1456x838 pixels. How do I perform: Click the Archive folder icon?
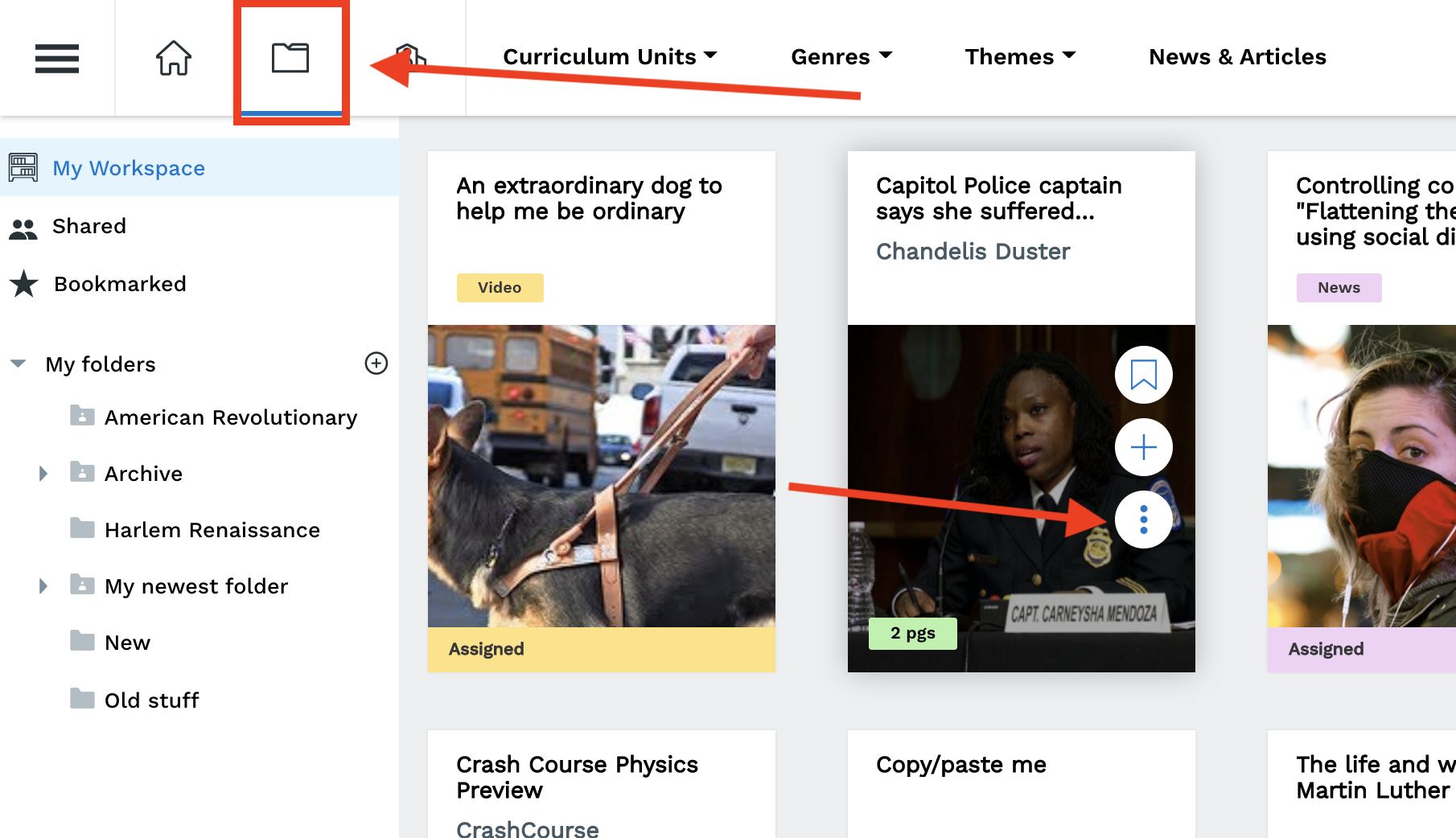point(82,471)
